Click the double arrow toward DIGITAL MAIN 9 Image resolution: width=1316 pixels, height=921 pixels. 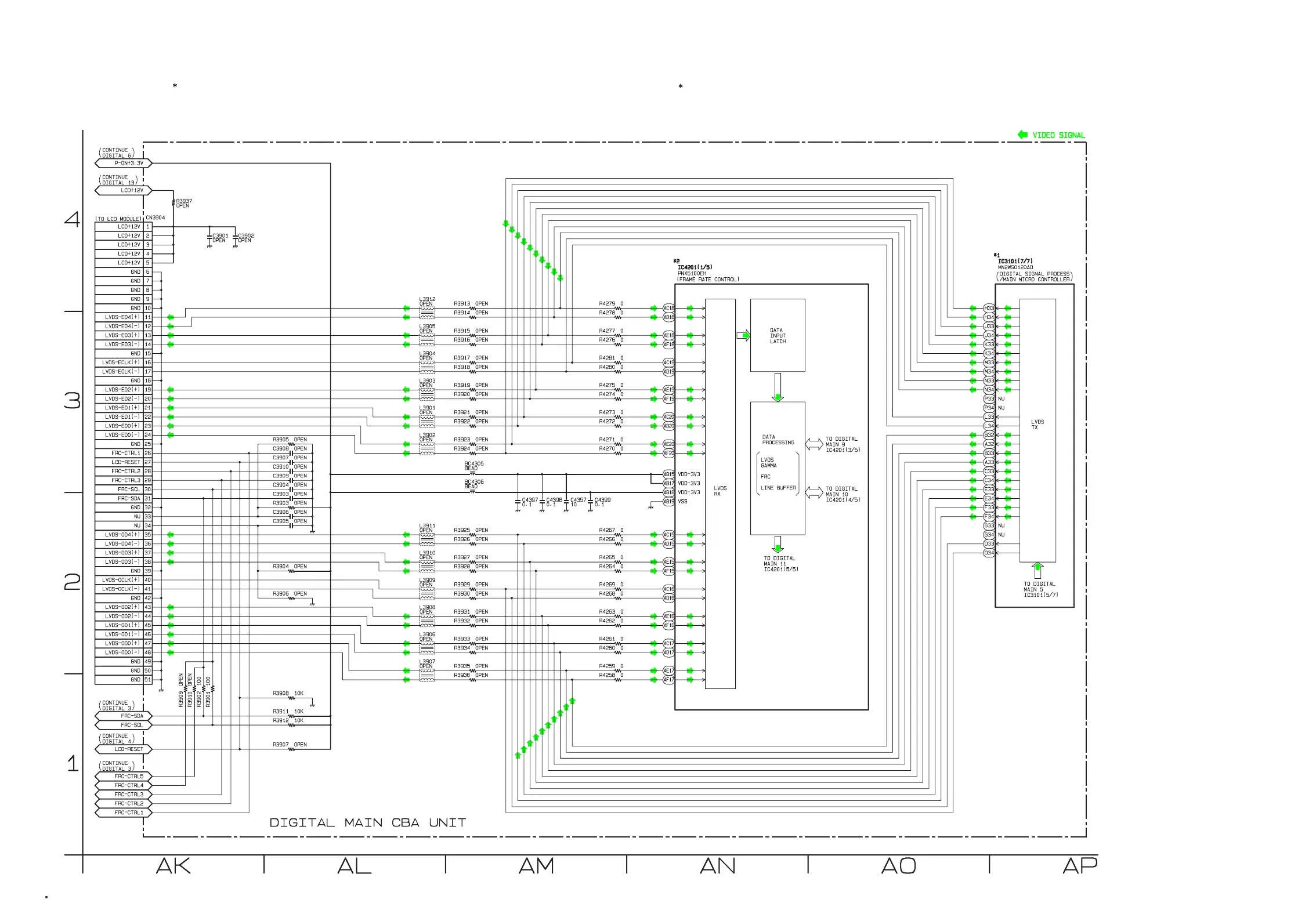pos(814,444)
